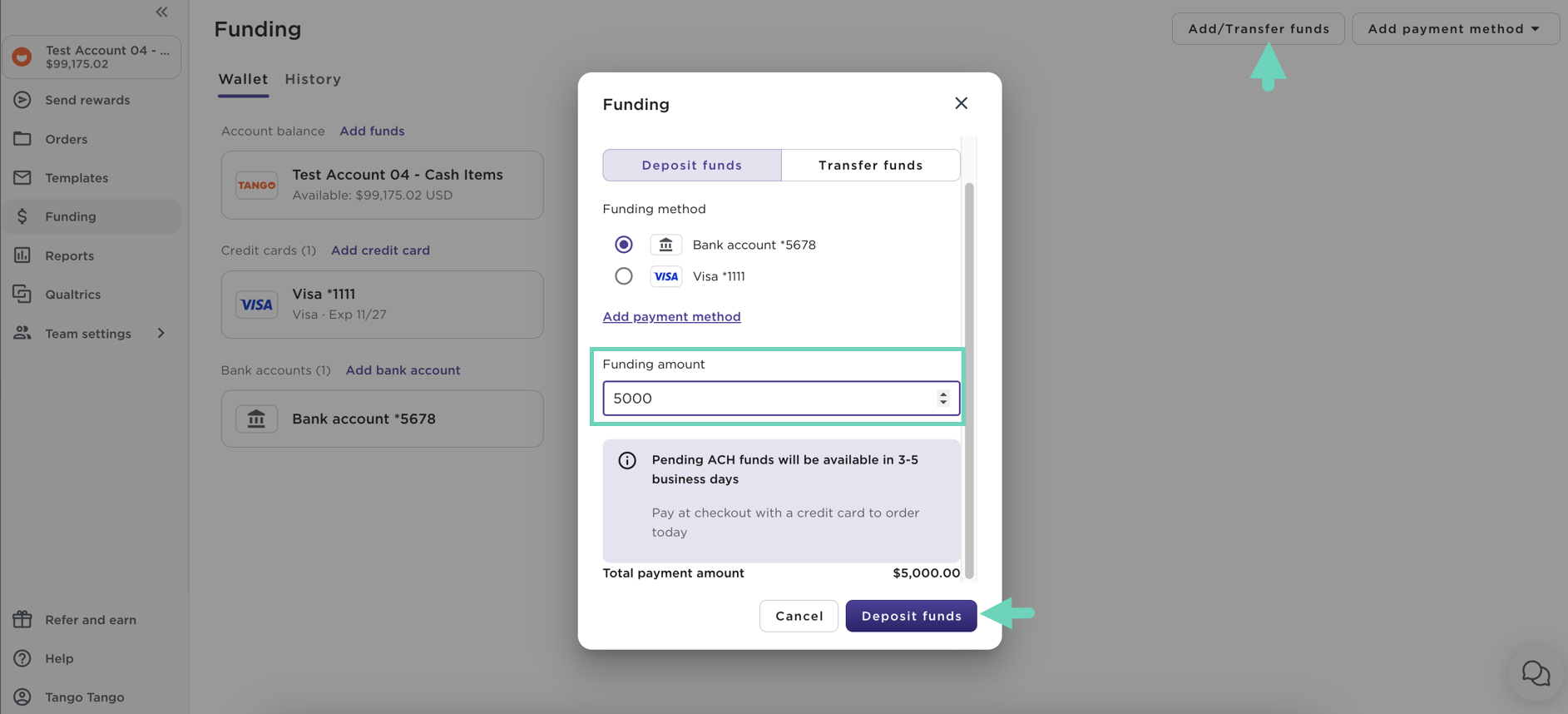
Task: Click the Team settings people icon
Action: pyautogui.click(x=22, y=333)
